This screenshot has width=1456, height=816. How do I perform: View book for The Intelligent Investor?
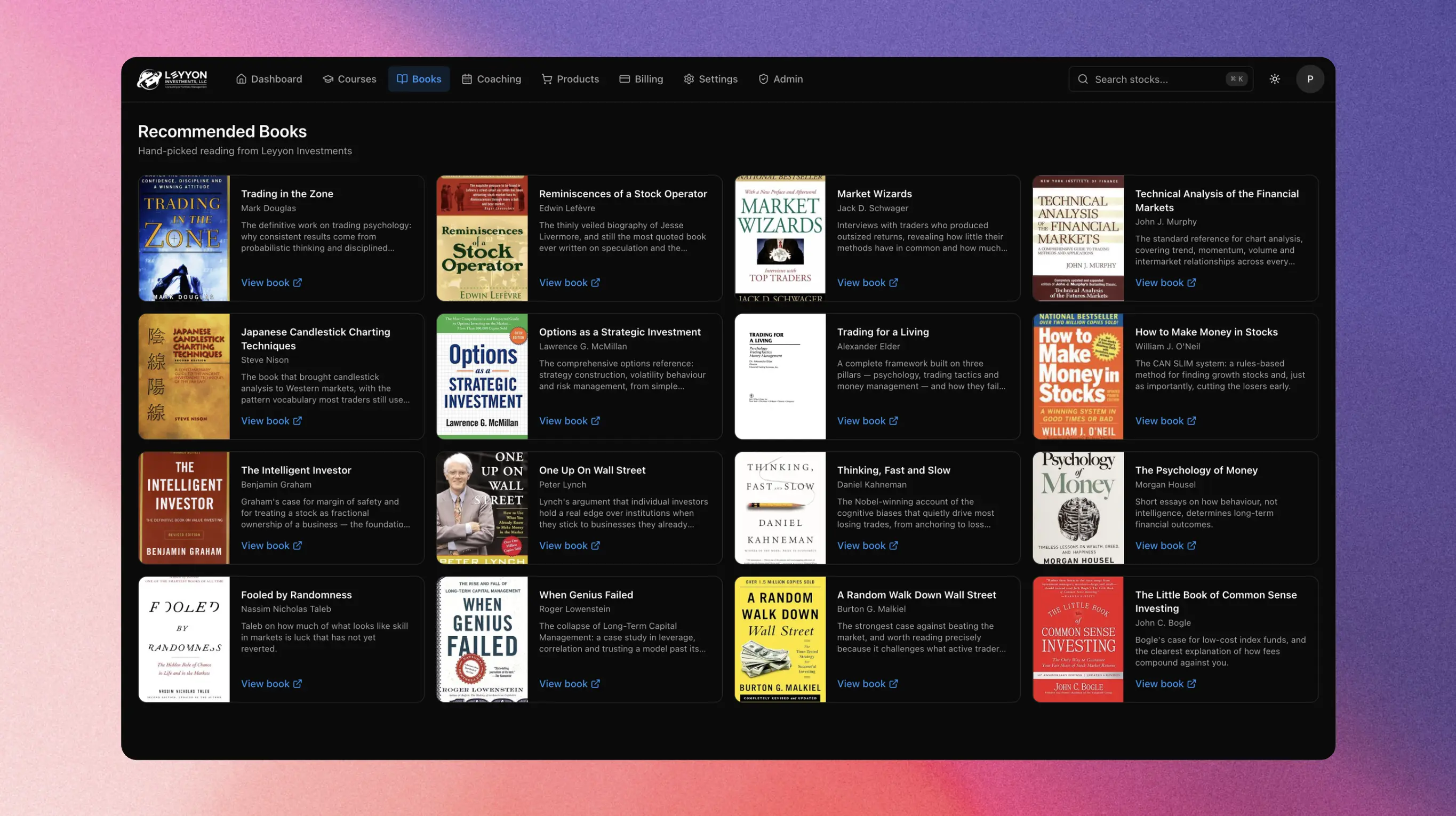(271, 545)
